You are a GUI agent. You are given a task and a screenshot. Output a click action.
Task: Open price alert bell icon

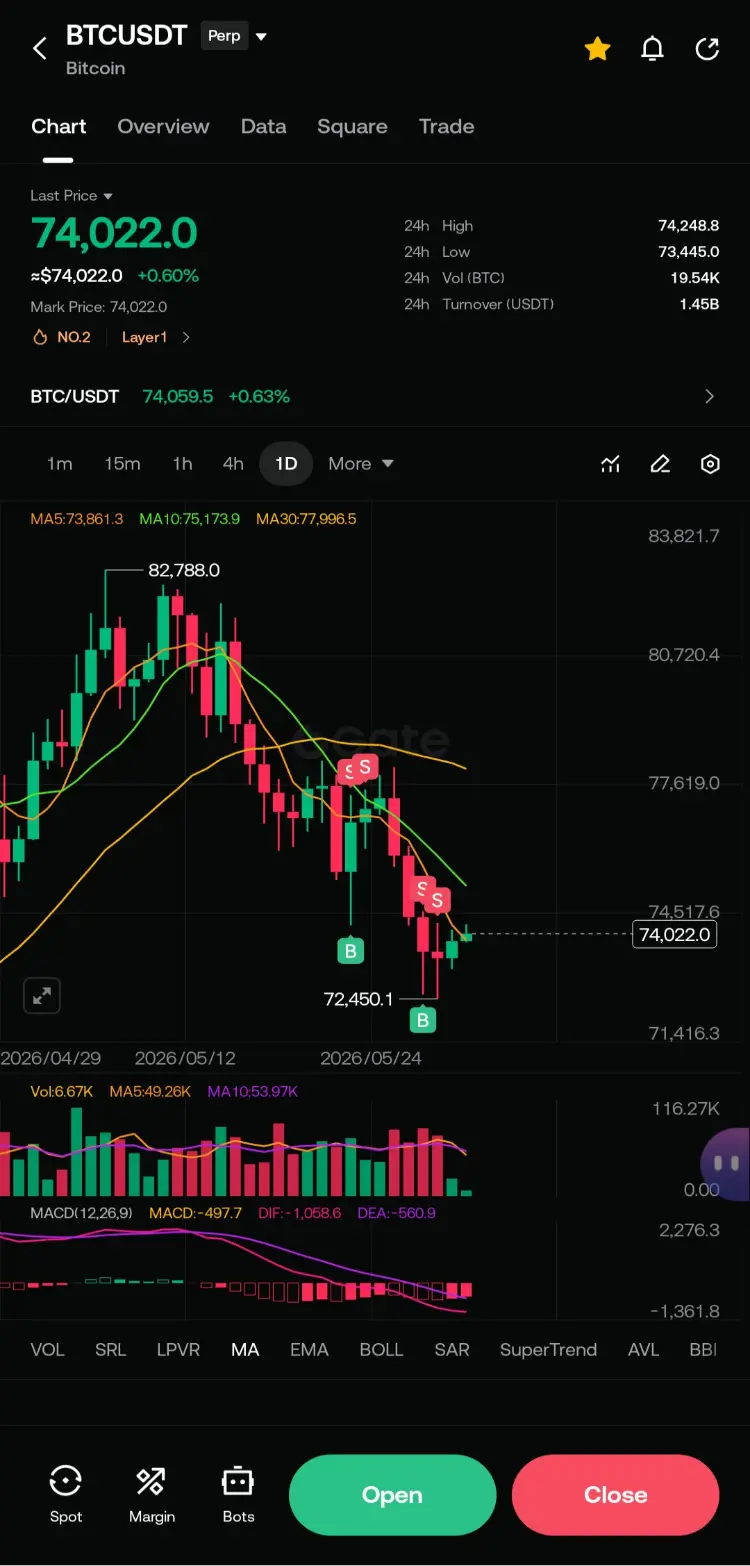[652, 48]
